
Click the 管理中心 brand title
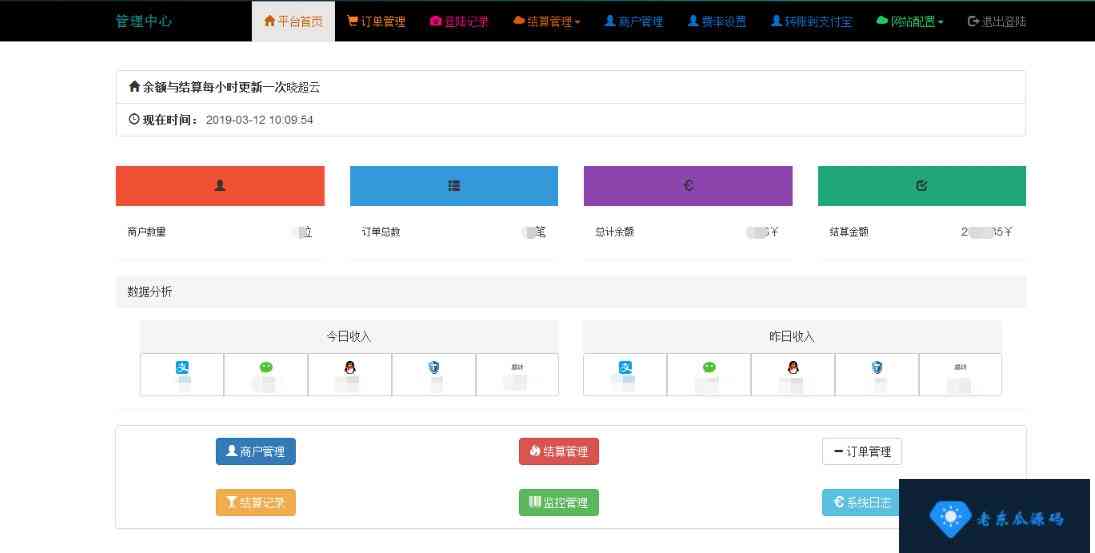(144, 21)
